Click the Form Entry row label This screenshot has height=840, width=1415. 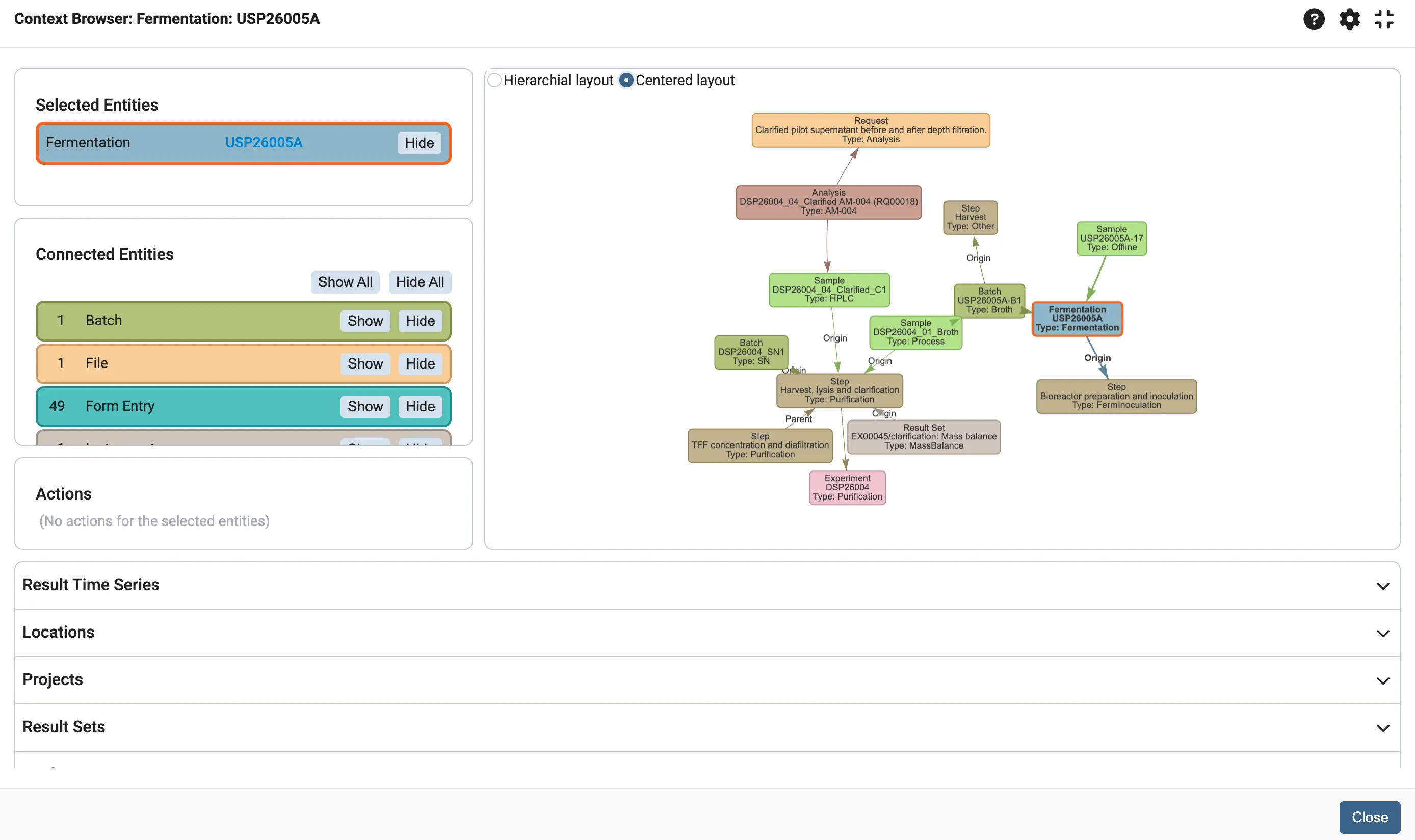pyautogui.click(x=119, y=406)
